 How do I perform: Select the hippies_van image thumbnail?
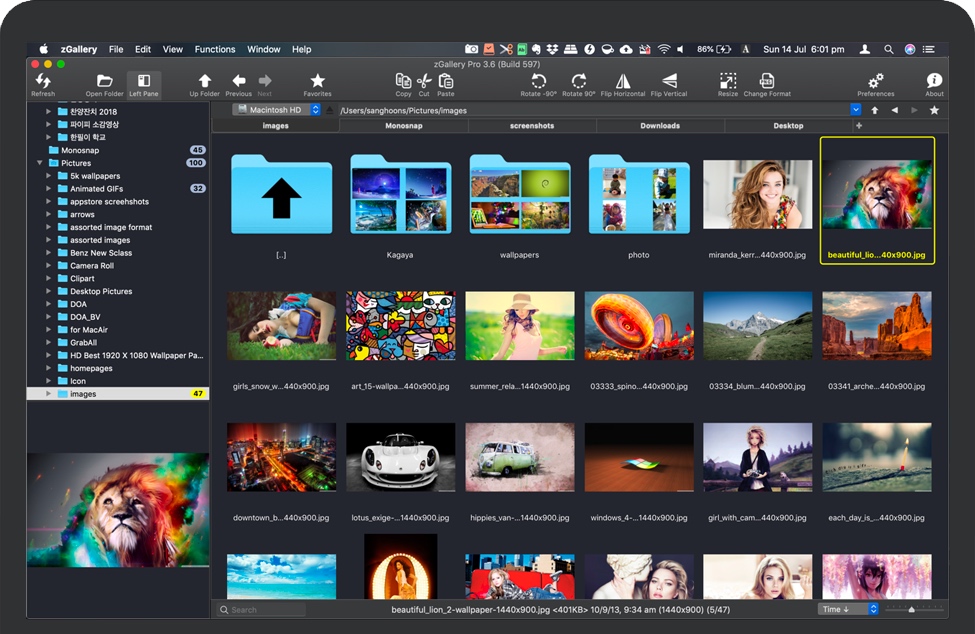[x=520, y=457]
